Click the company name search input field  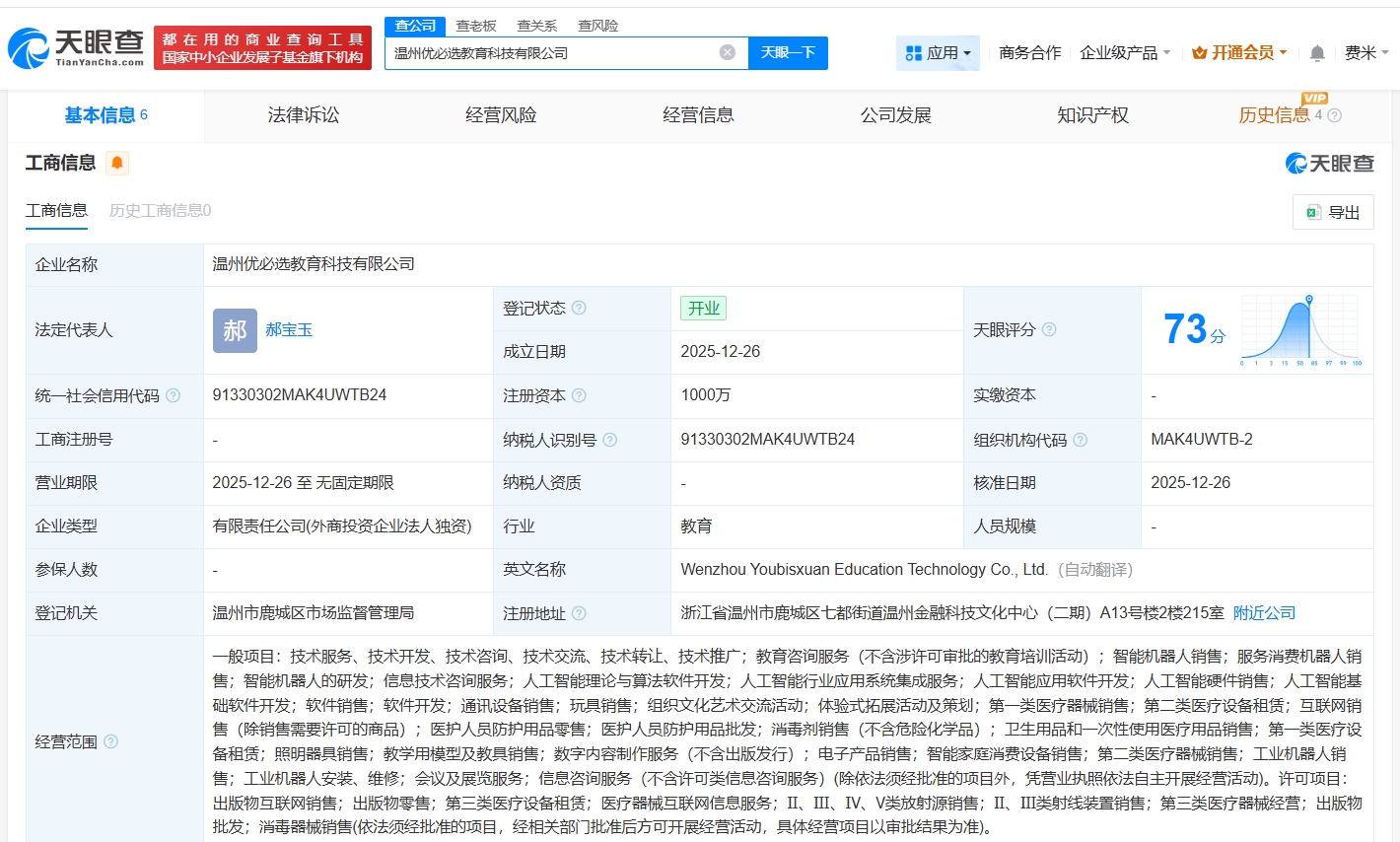click(552, 53)
